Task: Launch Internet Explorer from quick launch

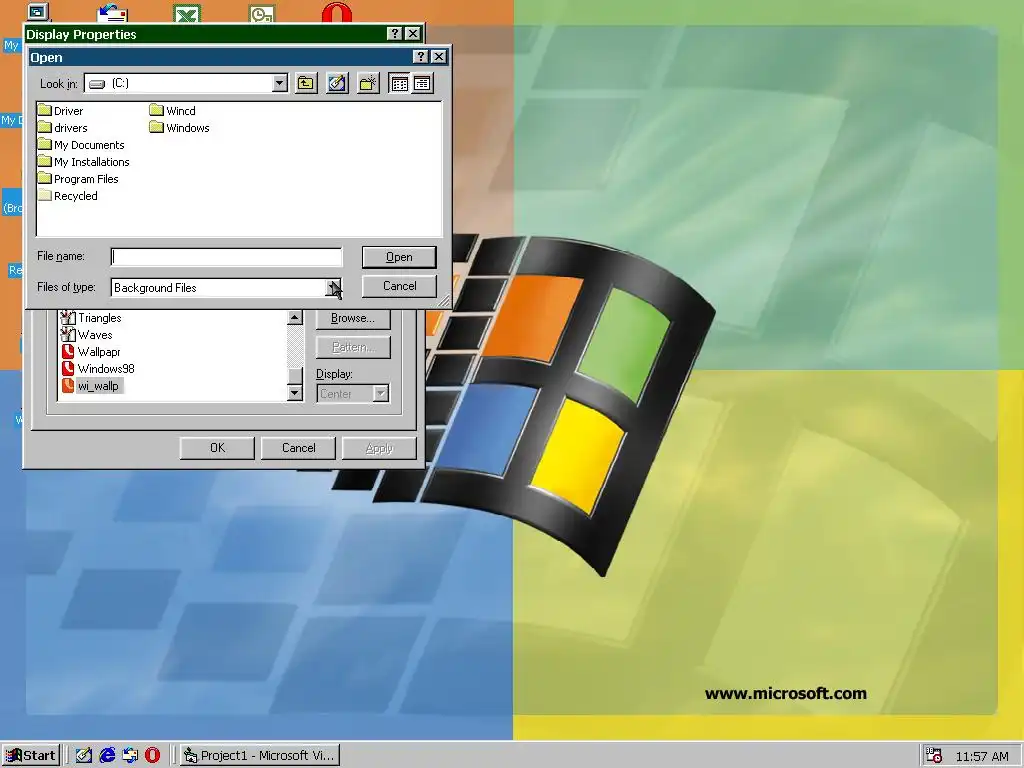Action: click(x=107, y=756)
